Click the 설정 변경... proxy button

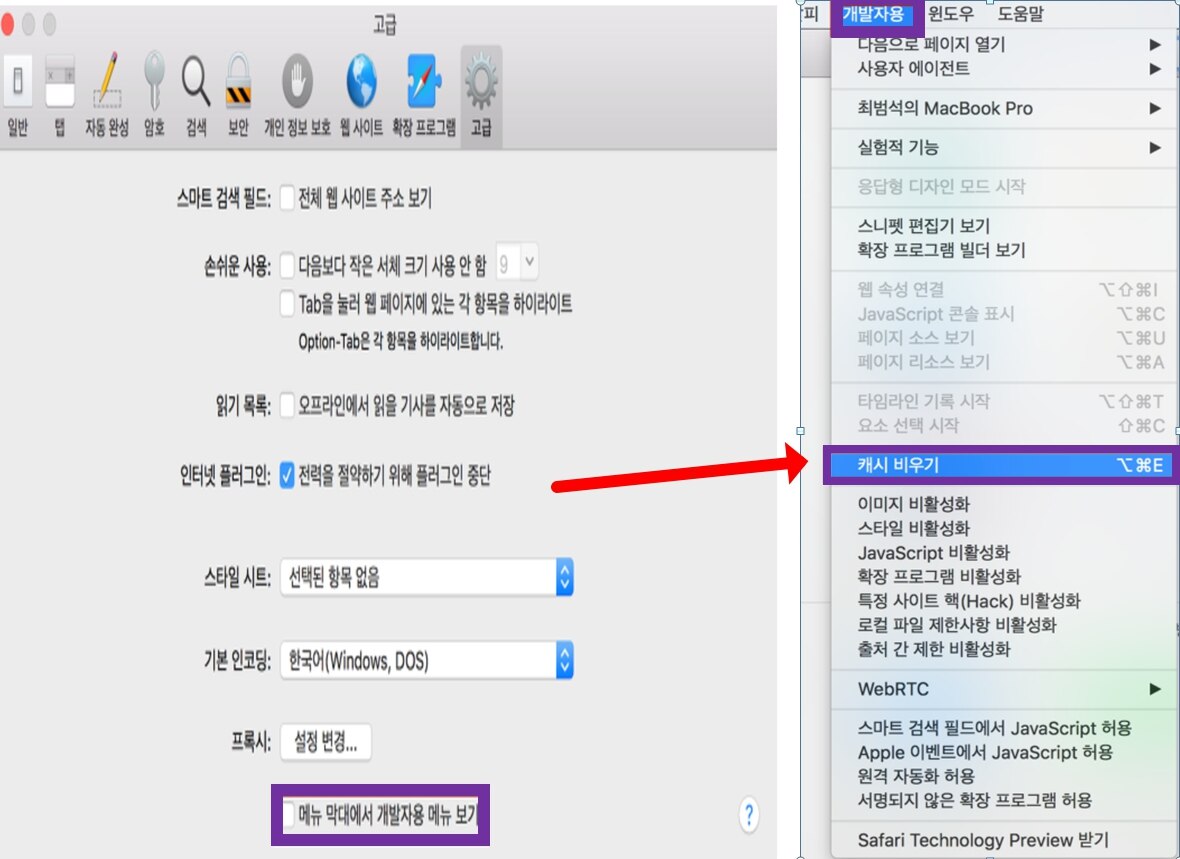click(325, 742)
